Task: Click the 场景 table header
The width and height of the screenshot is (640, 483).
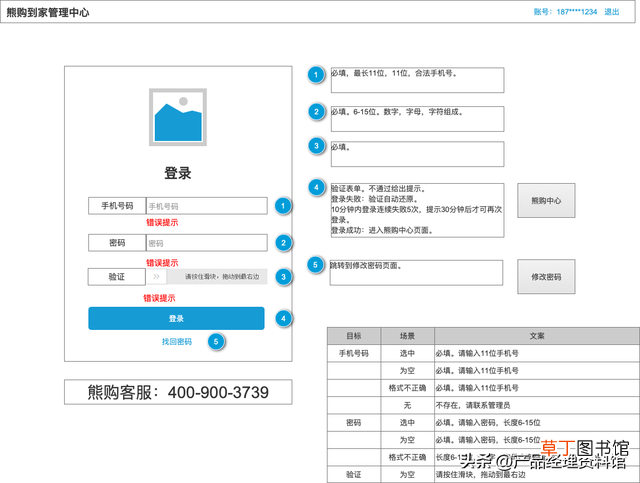Action: point(407,336)
